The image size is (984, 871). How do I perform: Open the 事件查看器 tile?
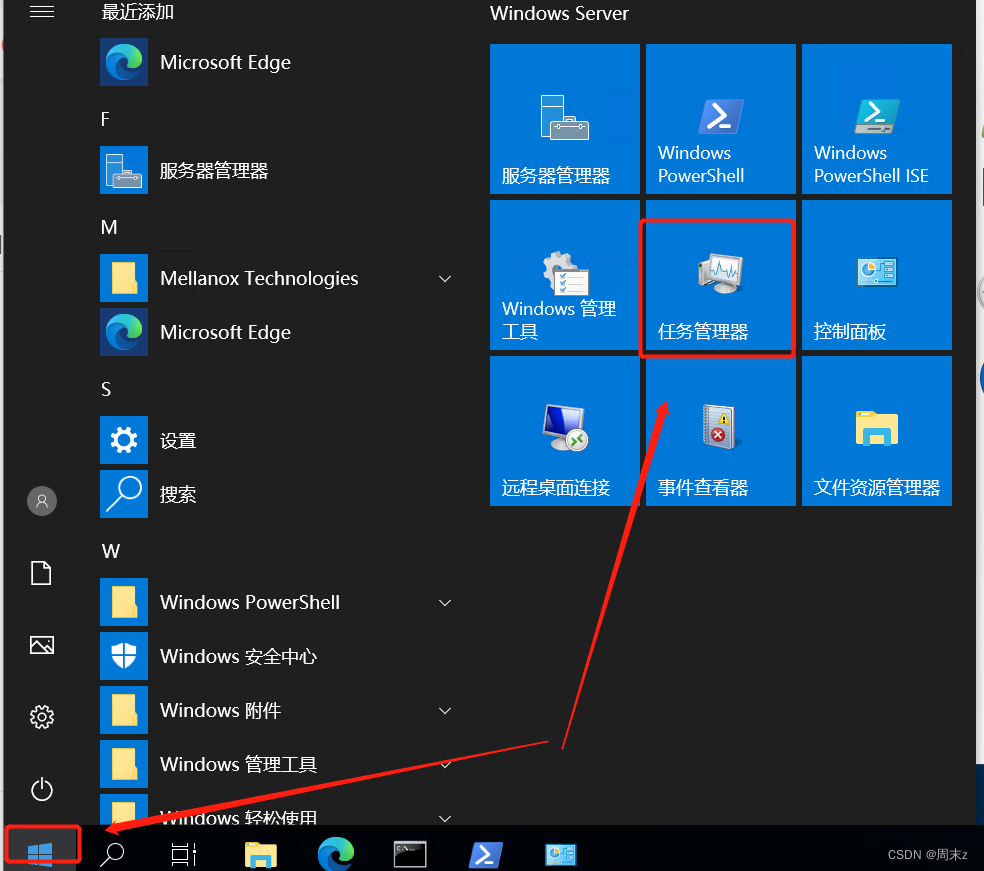tap(719, 430)
